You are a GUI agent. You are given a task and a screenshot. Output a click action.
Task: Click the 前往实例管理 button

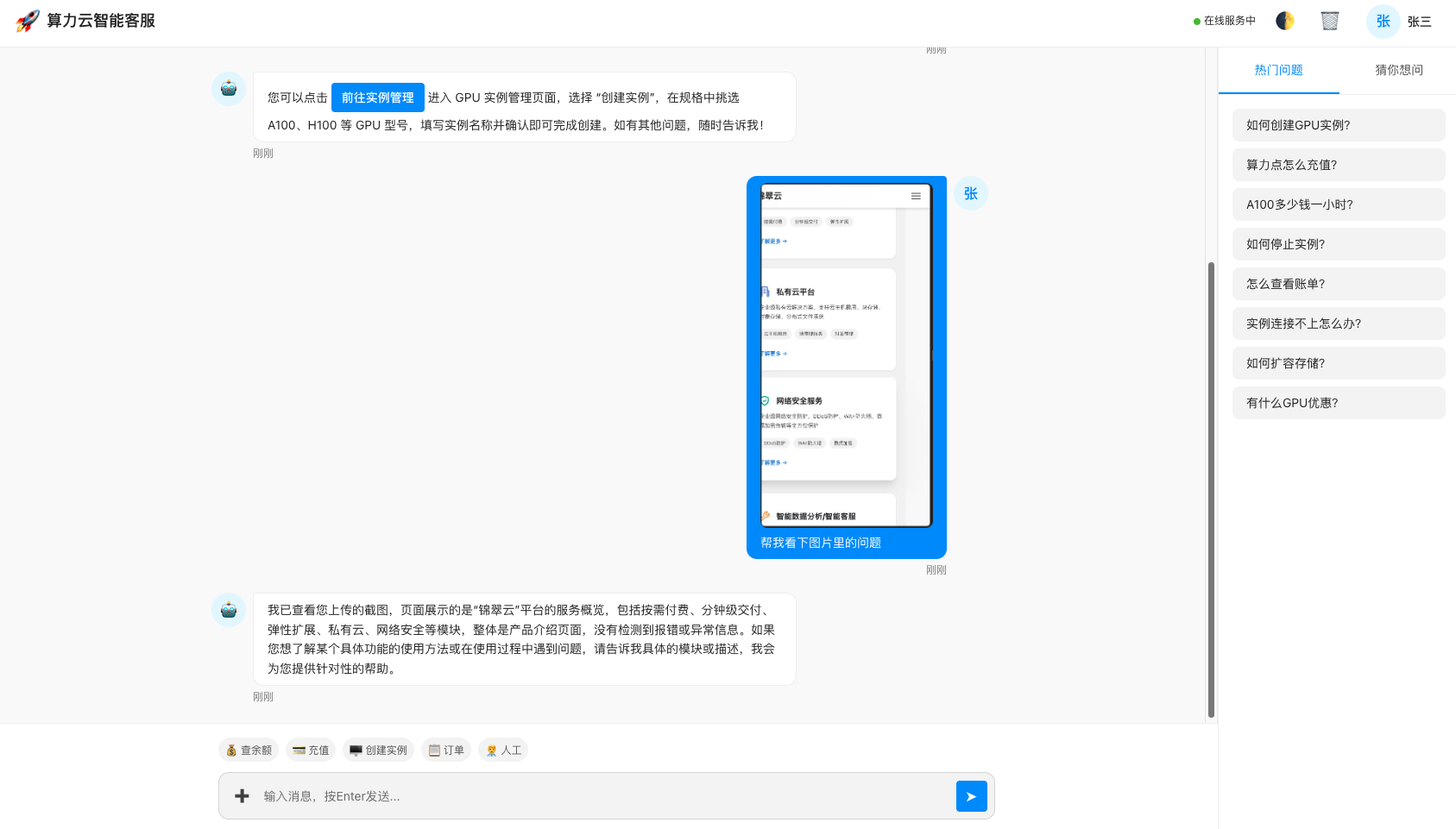[x=378, y=97]
